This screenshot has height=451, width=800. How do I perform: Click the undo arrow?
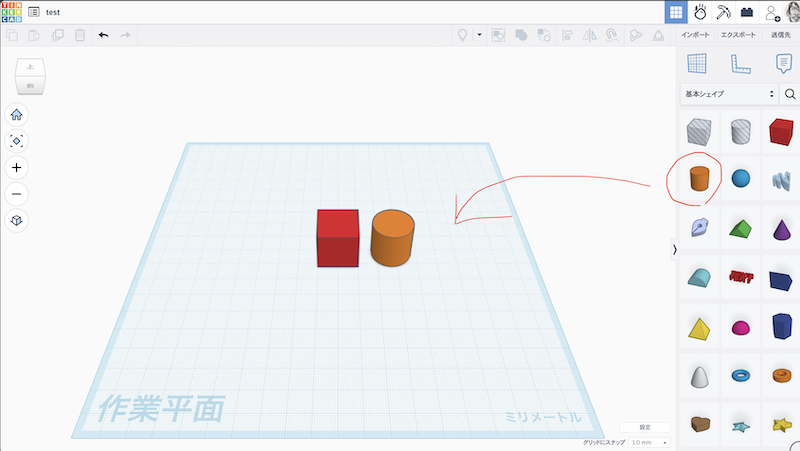pyautogui.click(x=103, y=35)
